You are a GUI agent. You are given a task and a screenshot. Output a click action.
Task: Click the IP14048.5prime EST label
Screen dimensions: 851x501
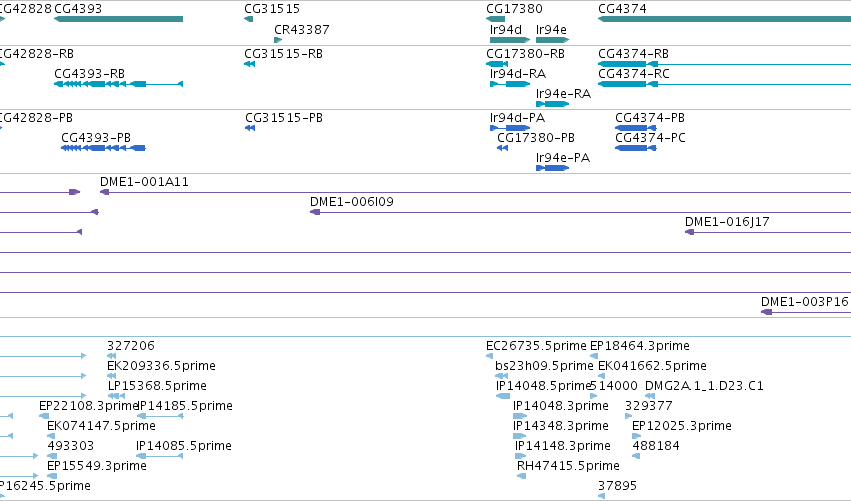[543, 386]
